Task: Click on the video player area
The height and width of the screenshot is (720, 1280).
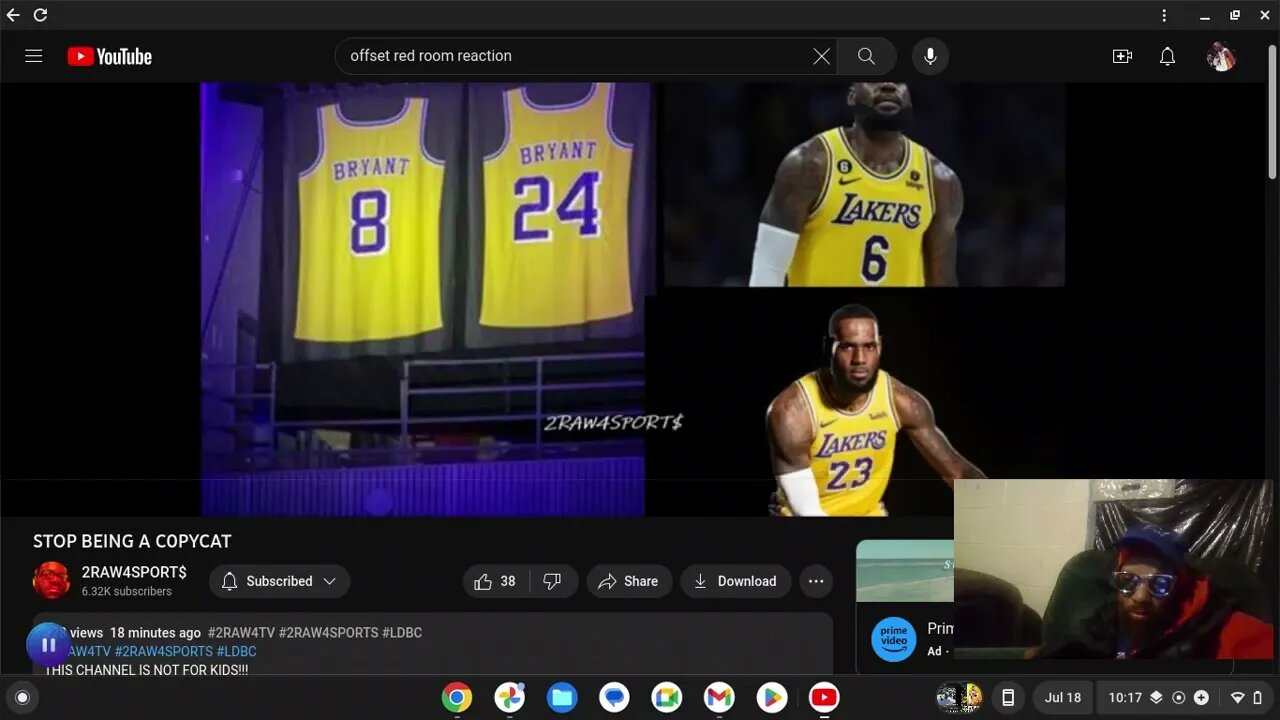Action: tap(633, 299)
